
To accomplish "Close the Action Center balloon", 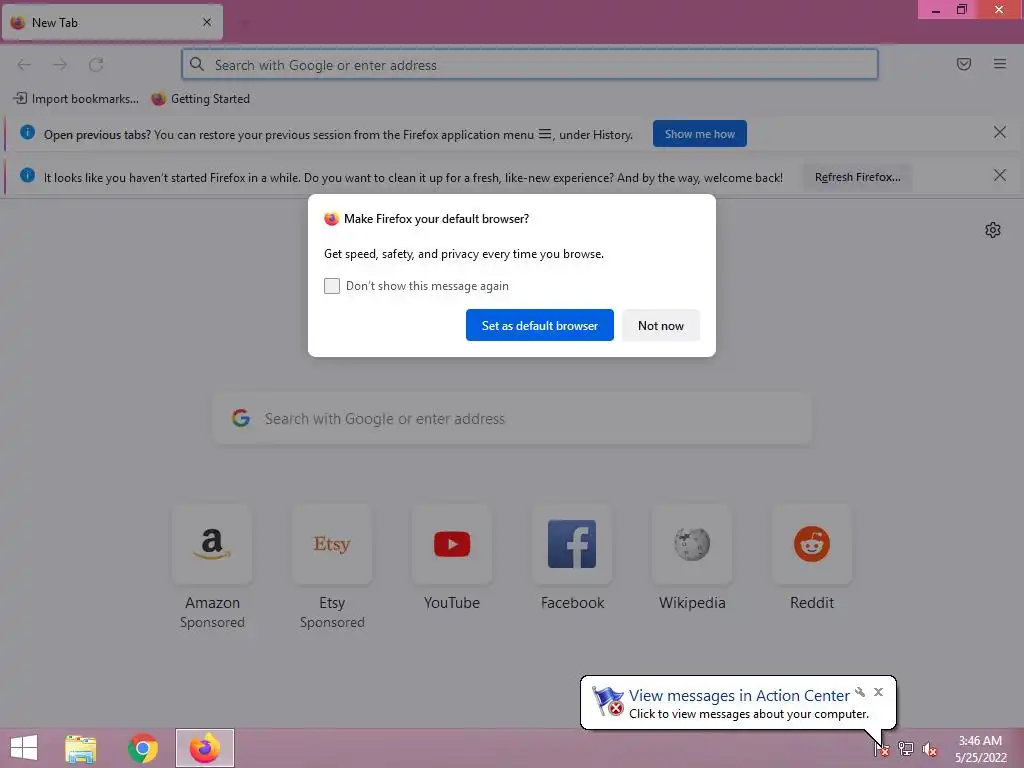I will tap(878, 692).
